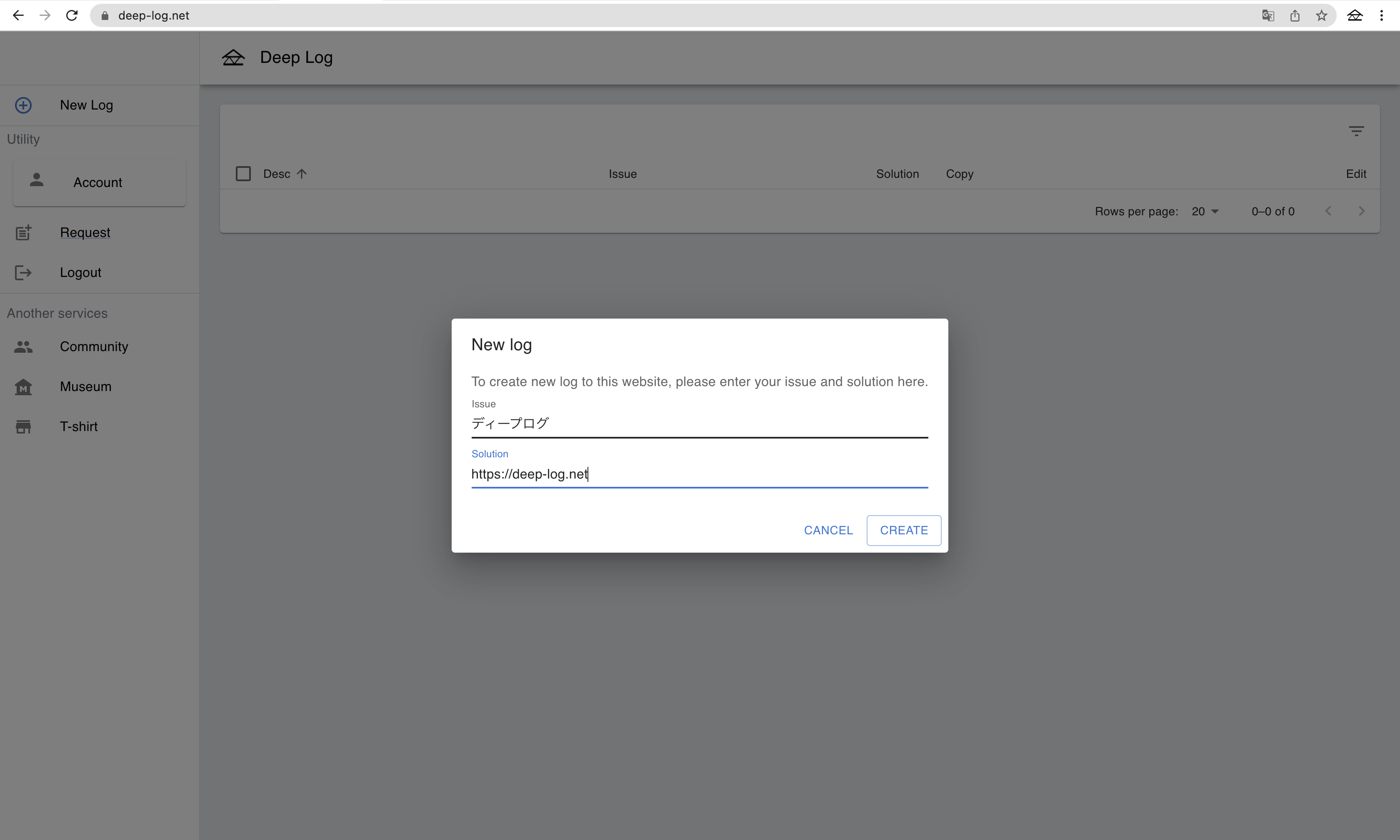Click the New Log plus icon
The height and width of the screenshot is (840, 1400).
click(23, 105)
